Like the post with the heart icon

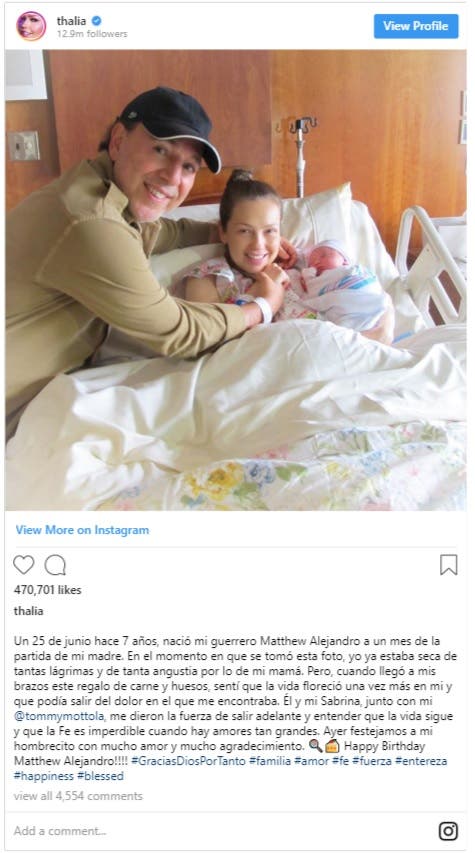point(23,565)
